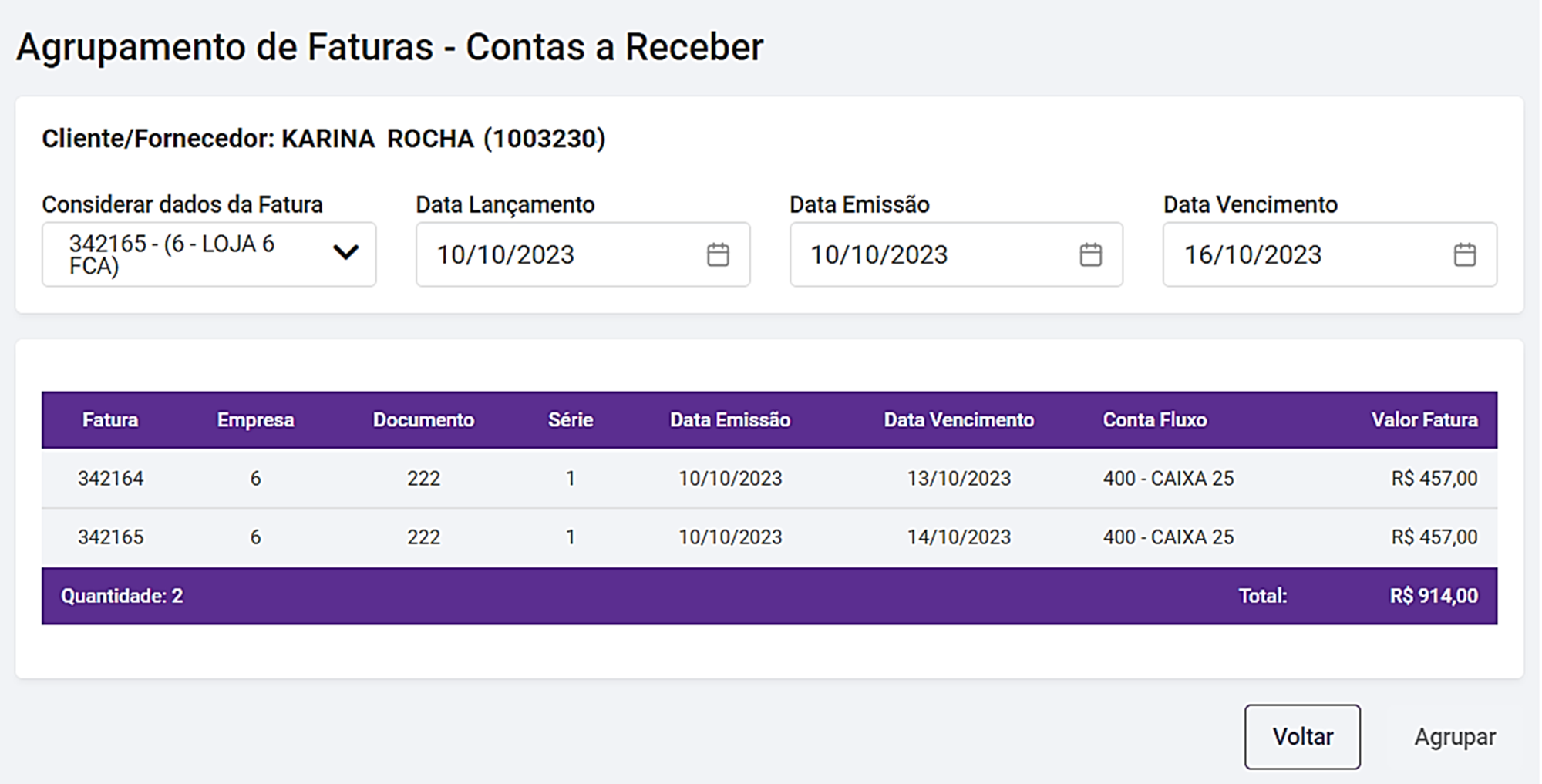This screenshot has height=784, width=1542.
Task: Sort by the Fatura column header
Action: (110, 420)
